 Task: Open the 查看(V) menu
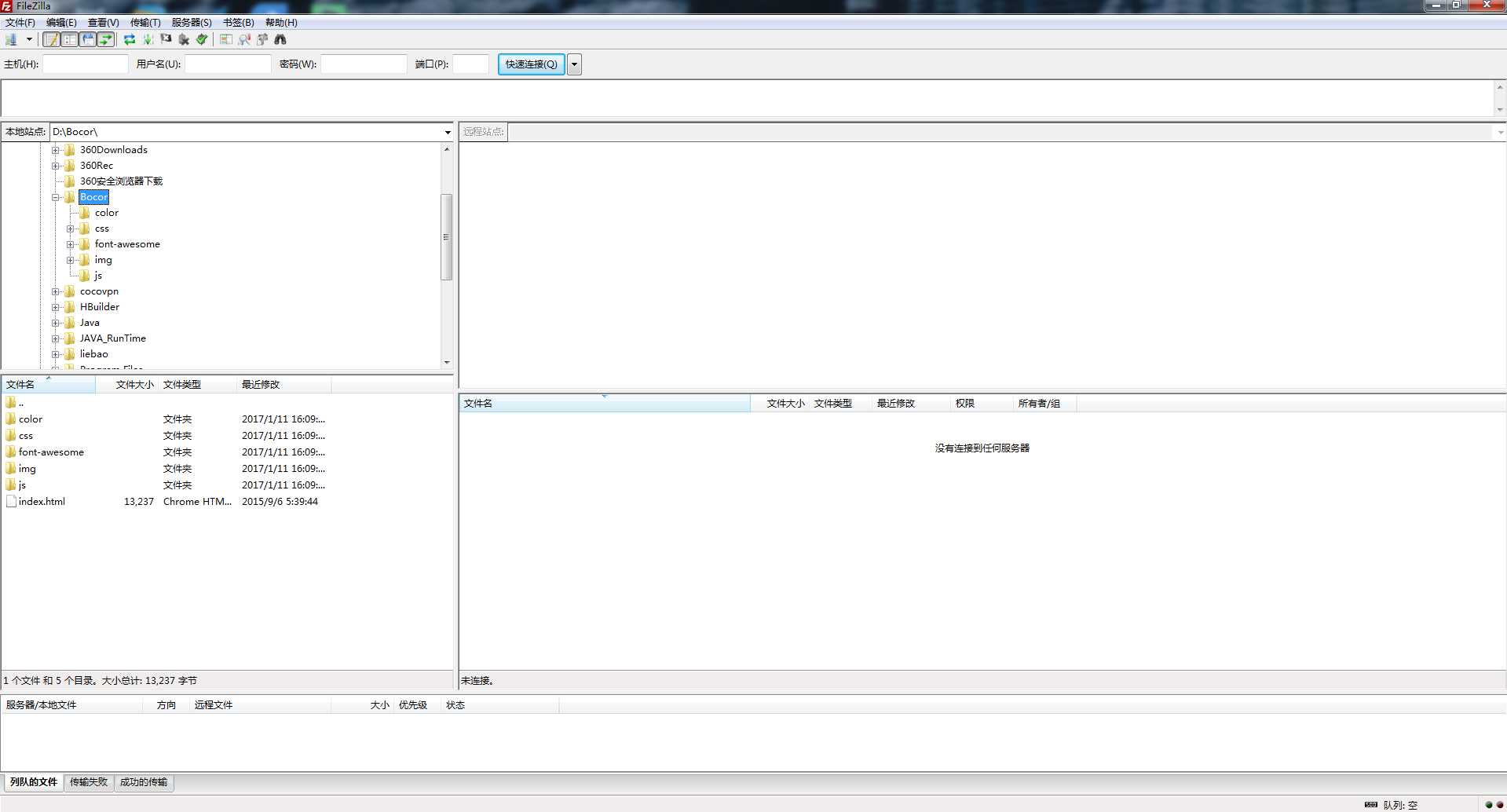click(103, 23)
